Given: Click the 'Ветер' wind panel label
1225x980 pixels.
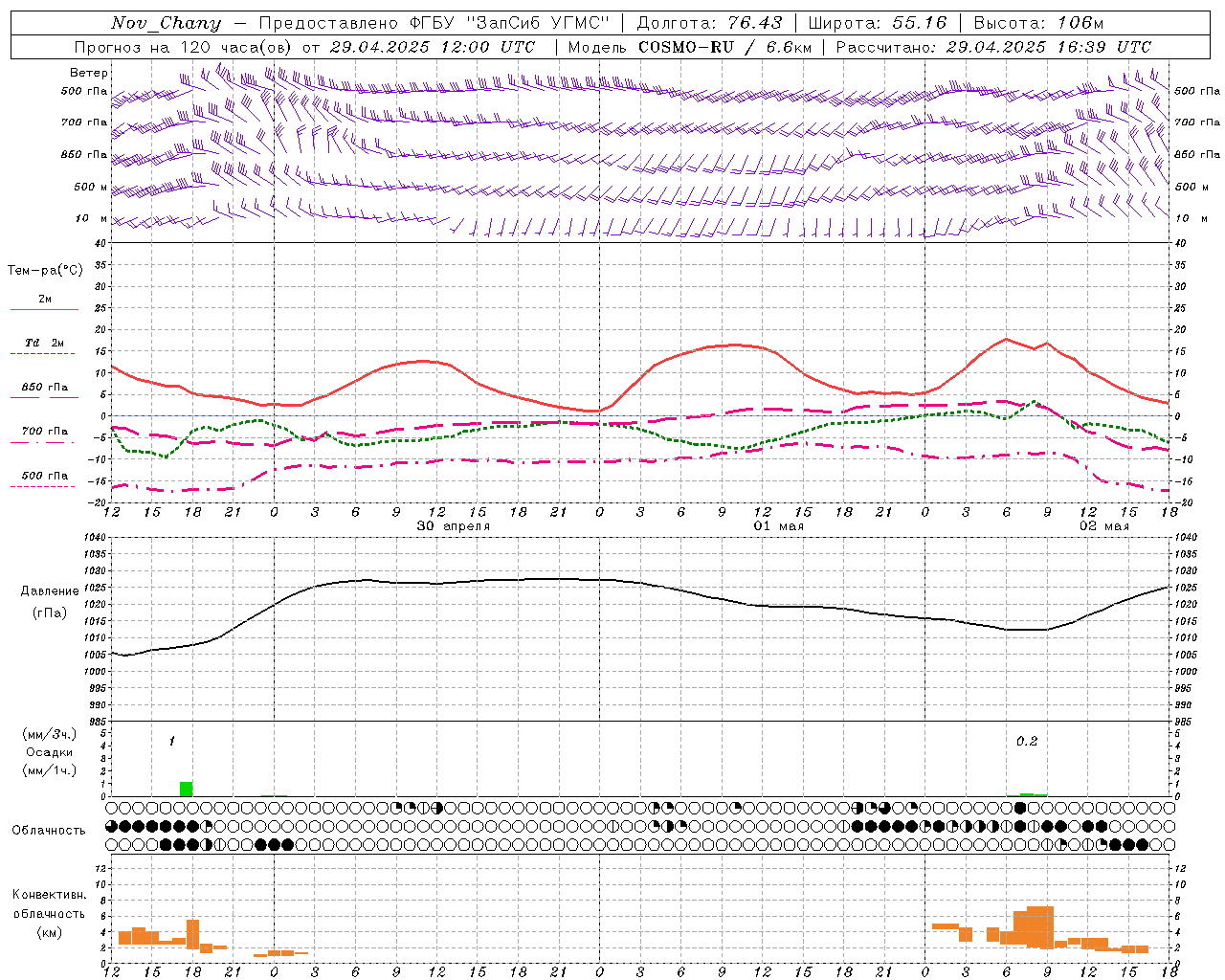Looking at the screenshot, I should [x=89, y=73].
